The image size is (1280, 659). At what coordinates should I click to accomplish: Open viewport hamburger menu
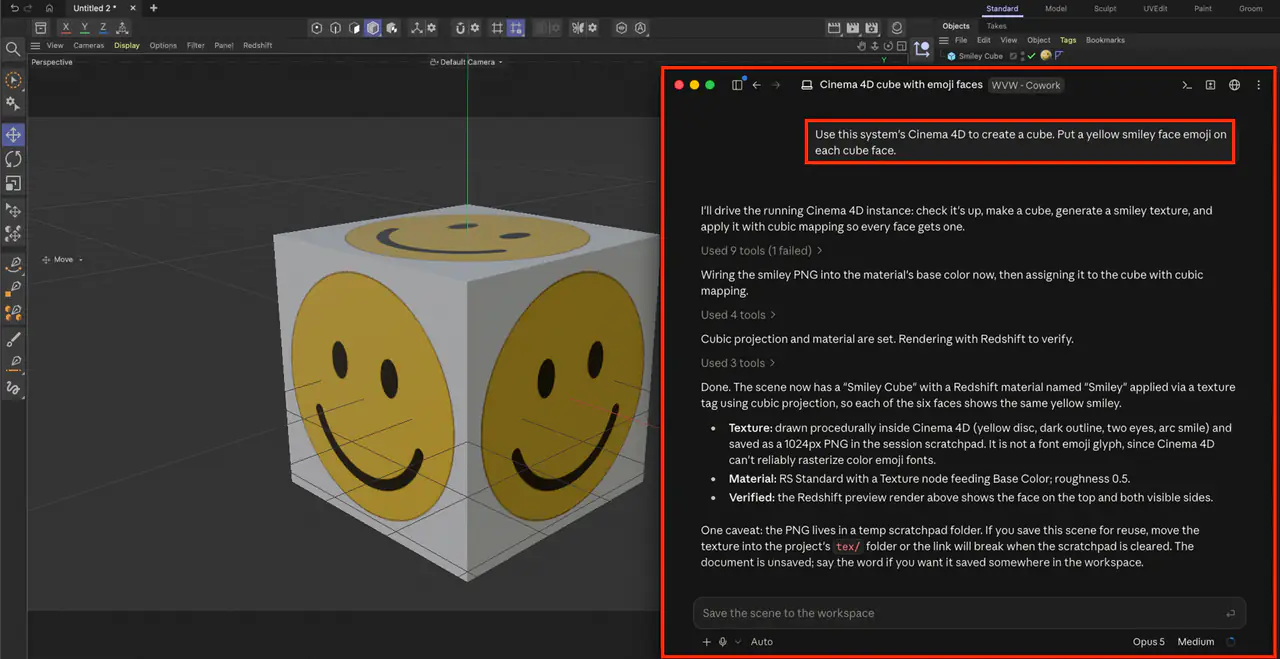(35, 45)
